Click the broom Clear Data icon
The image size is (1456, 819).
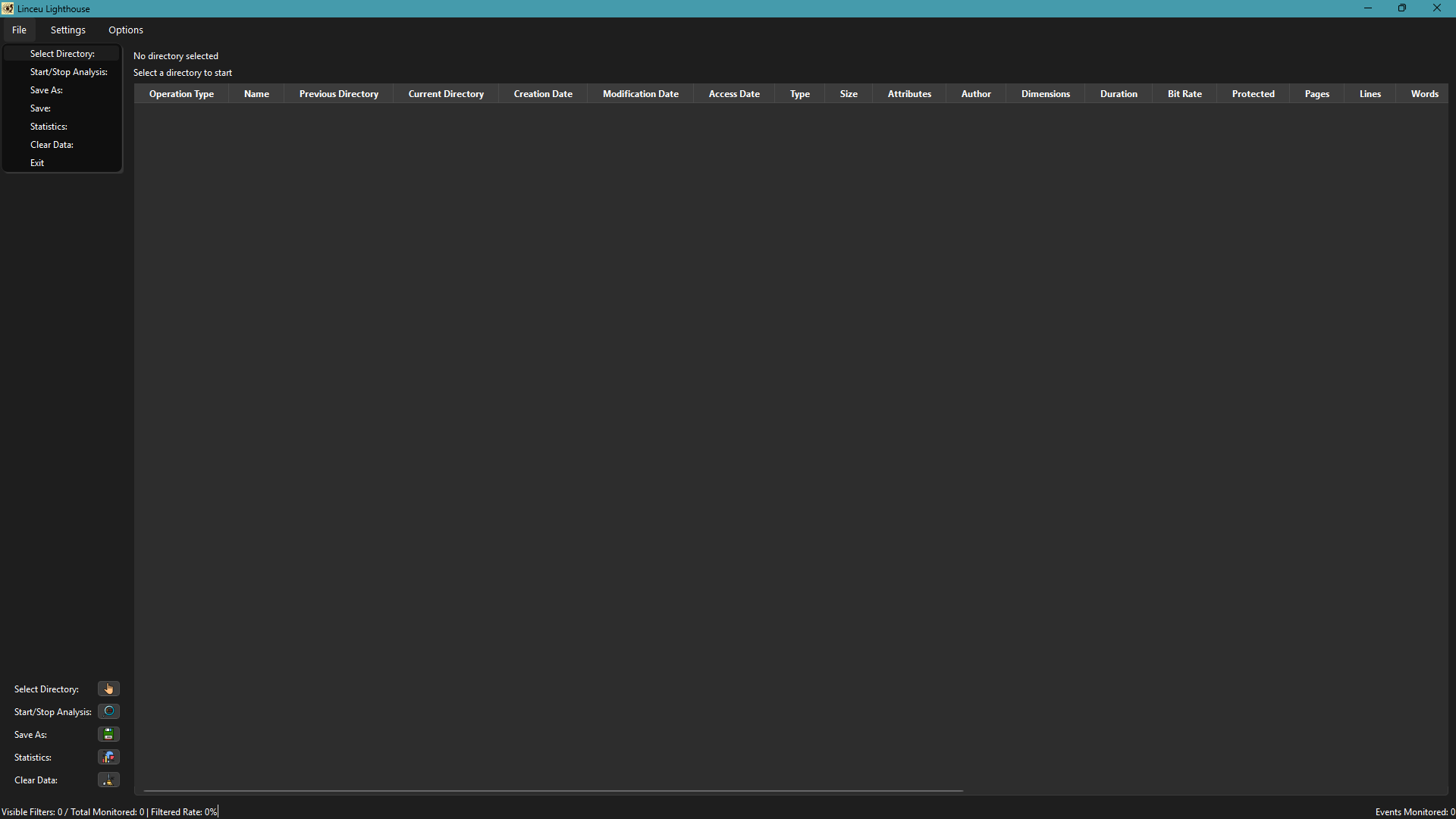(x=108, y=780)
